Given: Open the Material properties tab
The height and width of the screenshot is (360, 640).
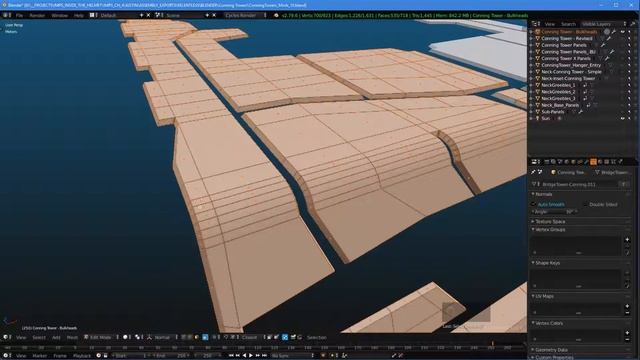Looking at the screenshot, I should [600, 162].
